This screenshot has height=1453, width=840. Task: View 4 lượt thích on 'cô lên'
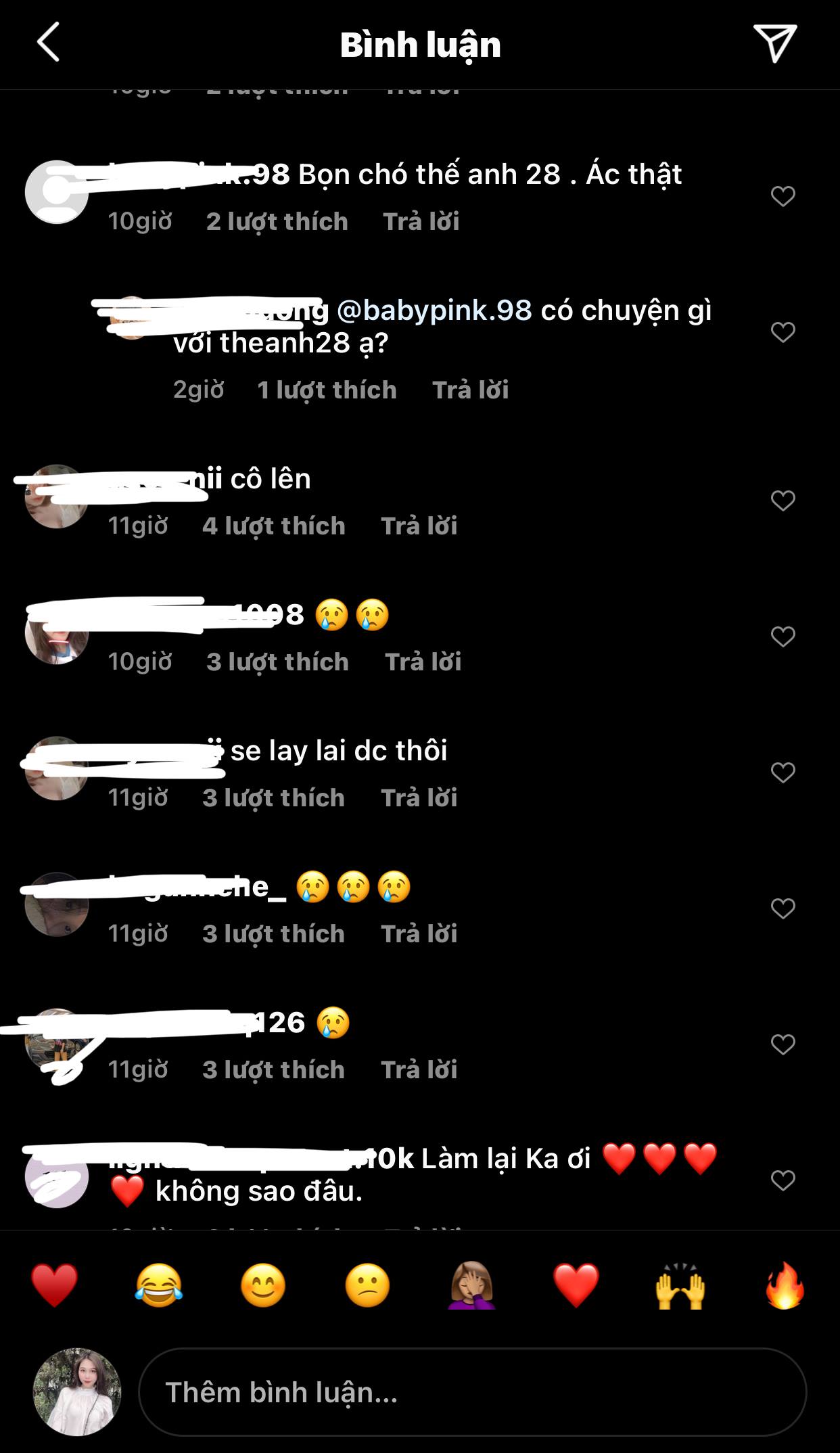(x=274, y=526)
